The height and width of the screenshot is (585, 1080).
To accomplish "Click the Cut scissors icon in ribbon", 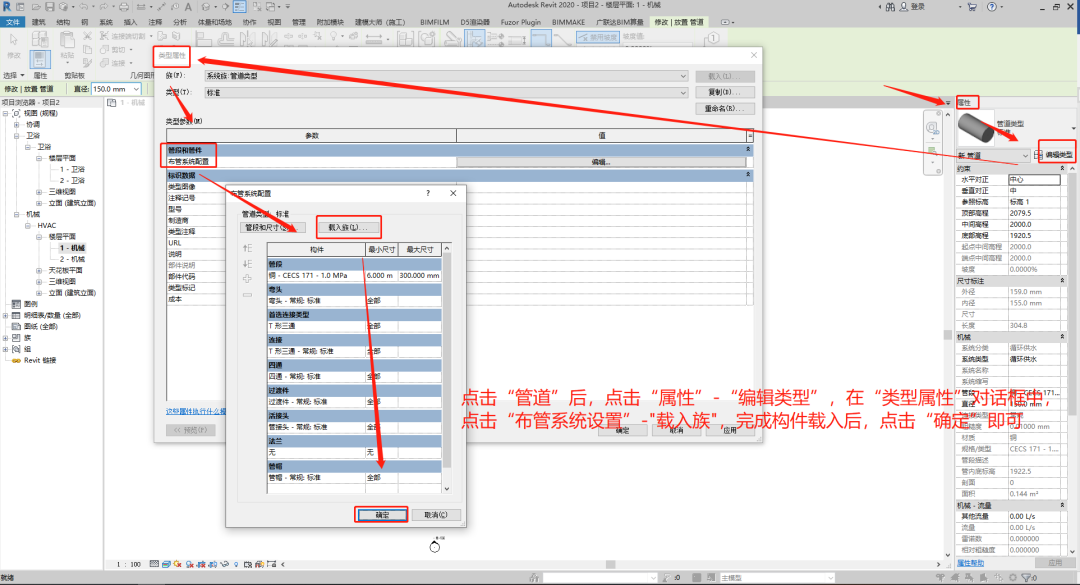I will (87, 36).
